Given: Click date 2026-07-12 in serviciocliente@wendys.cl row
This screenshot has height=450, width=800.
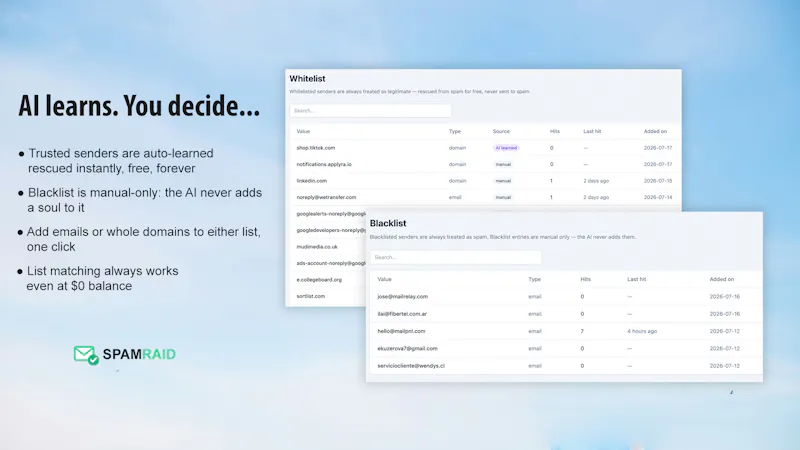Looking at the screenshot, I should click(x=724, y=366).
